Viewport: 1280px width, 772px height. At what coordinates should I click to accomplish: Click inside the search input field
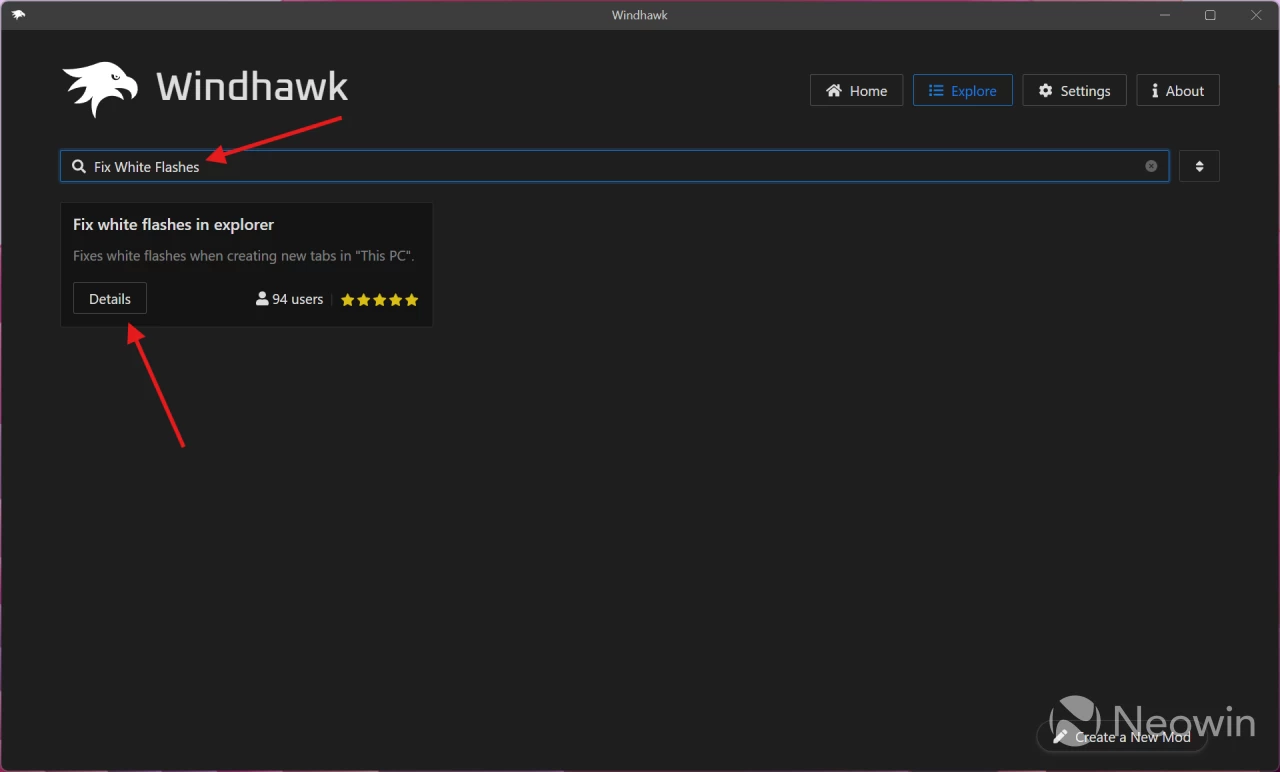coord(400,166)
